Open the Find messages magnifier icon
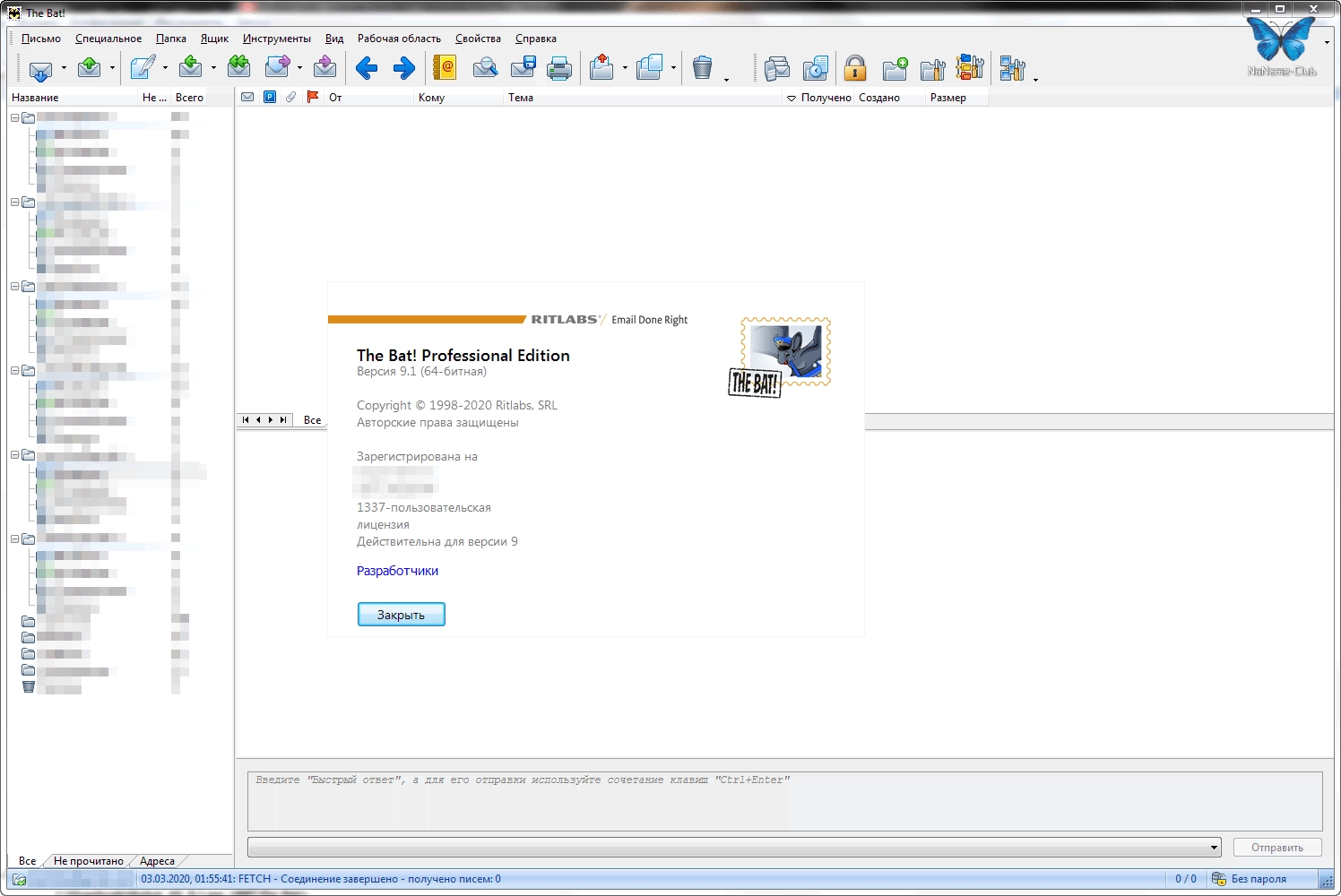 485,67
